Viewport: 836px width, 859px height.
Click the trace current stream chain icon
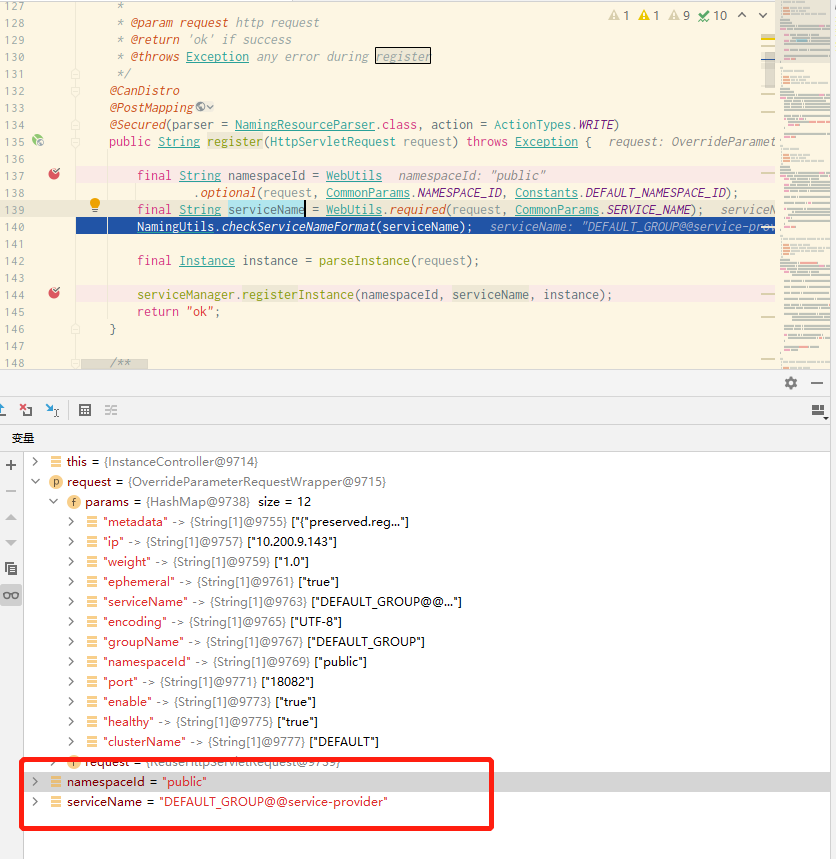pyautogui.click(x=111, y=410)
